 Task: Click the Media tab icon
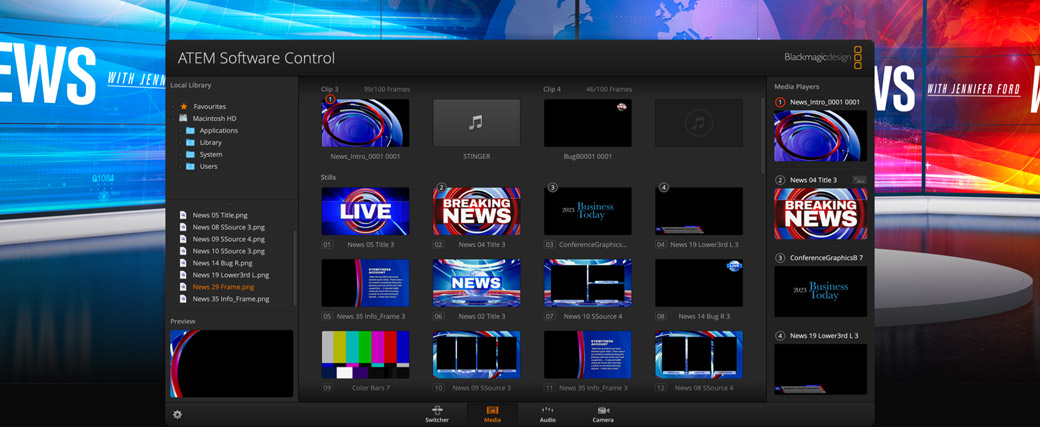492,414
